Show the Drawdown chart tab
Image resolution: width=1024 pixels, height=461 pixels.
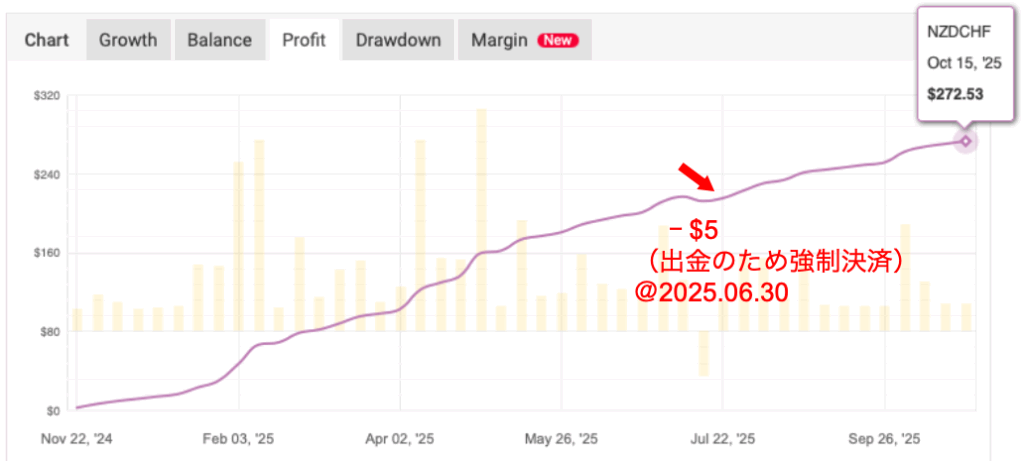pos(398,40)
